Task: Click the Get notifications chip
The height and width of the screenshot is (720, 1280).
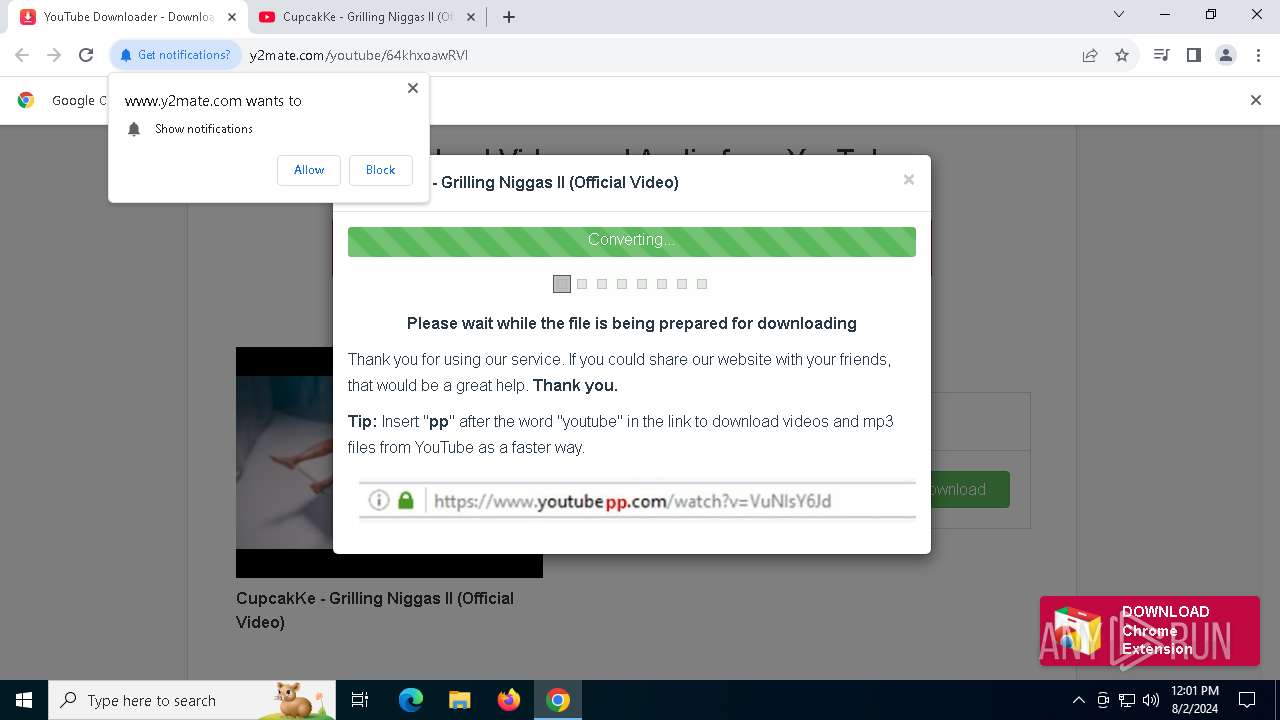Action: 176,55
